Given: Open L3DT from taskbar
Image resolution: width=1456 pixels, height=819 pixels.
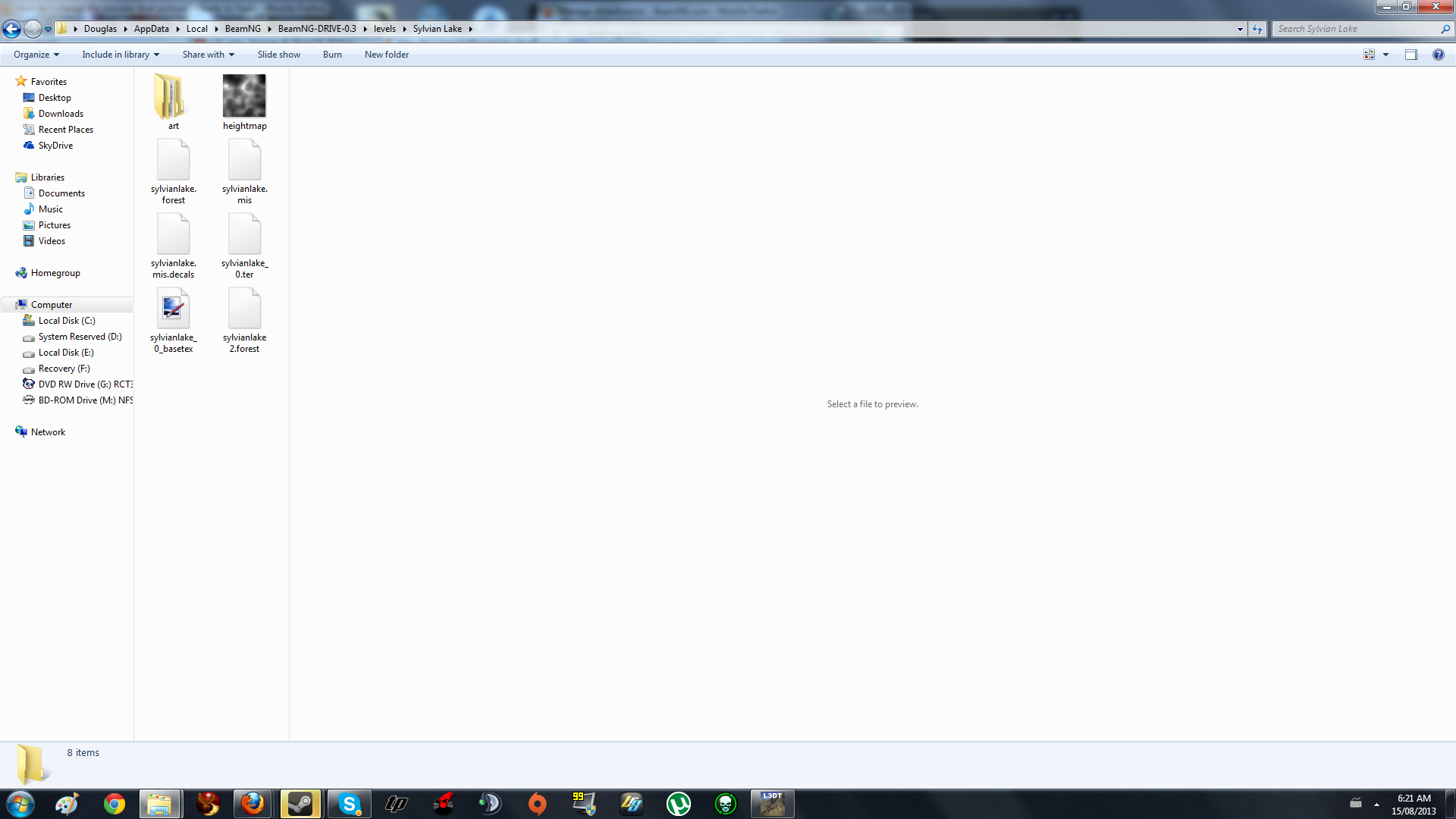Looking at the screenshot, I should (772, 804).
